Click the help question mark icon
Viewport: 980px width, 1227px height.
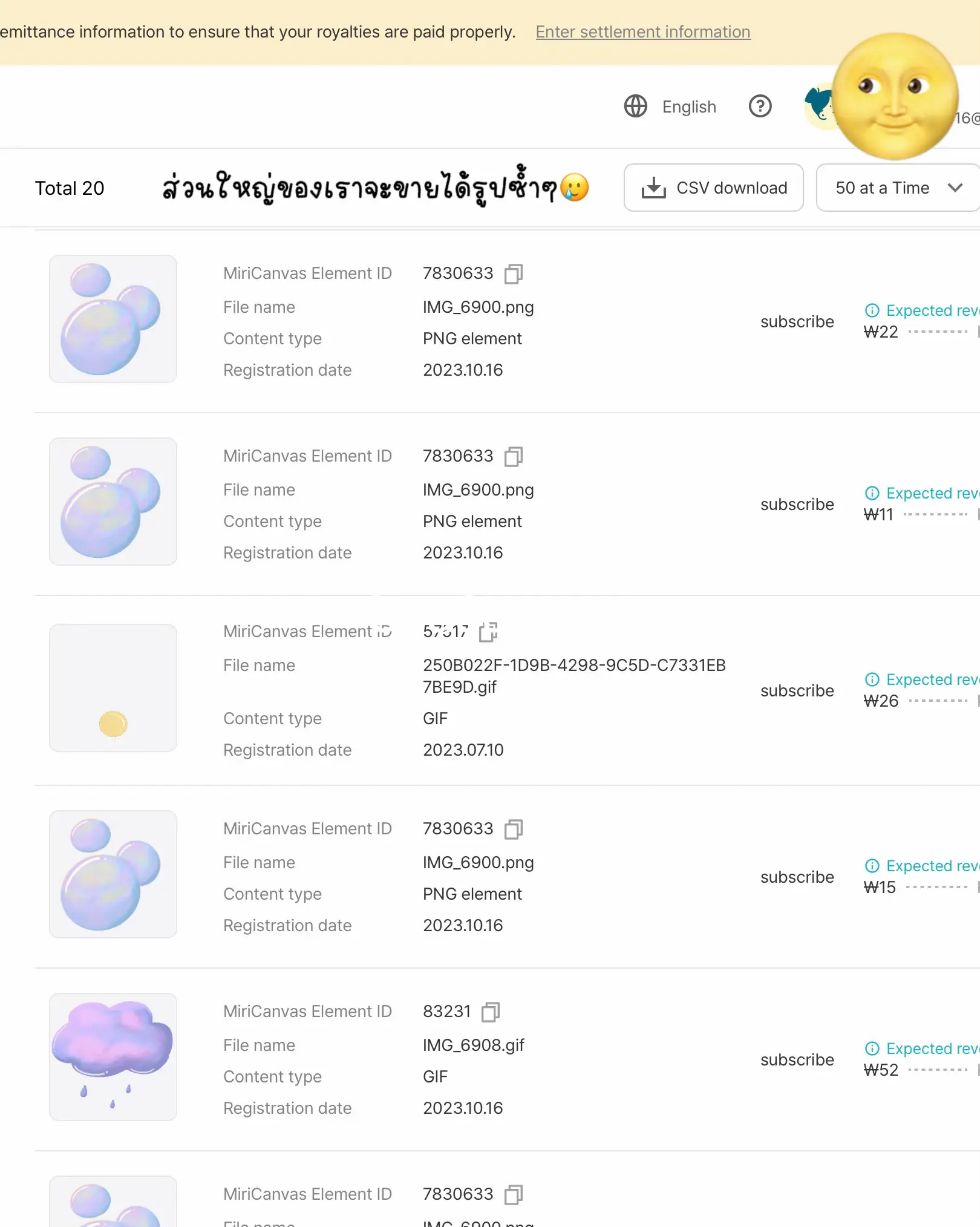click(x=760, y=106)
